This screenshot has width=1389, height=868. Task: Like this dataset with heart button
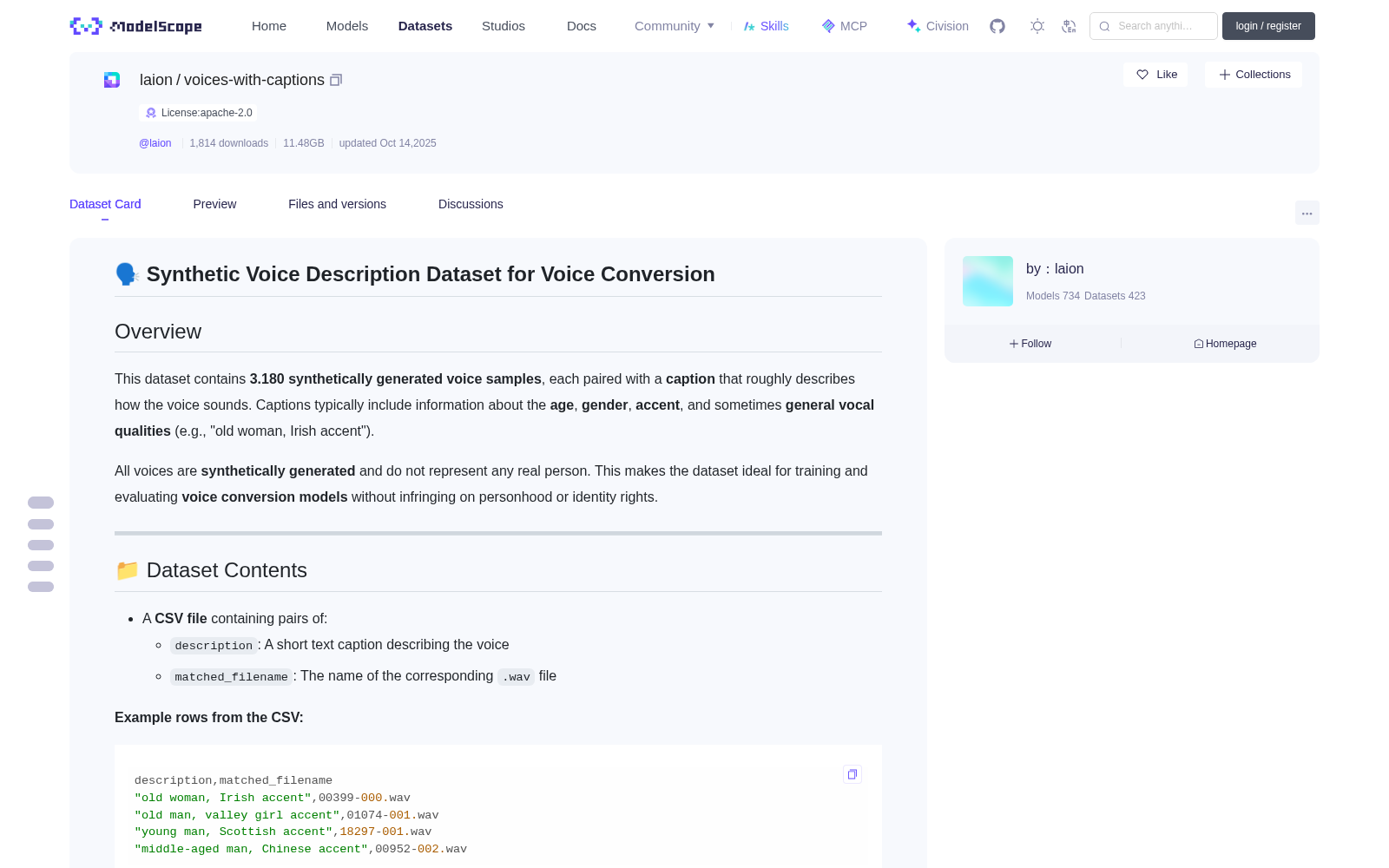pyautogui.click(x=1156, y=75)
